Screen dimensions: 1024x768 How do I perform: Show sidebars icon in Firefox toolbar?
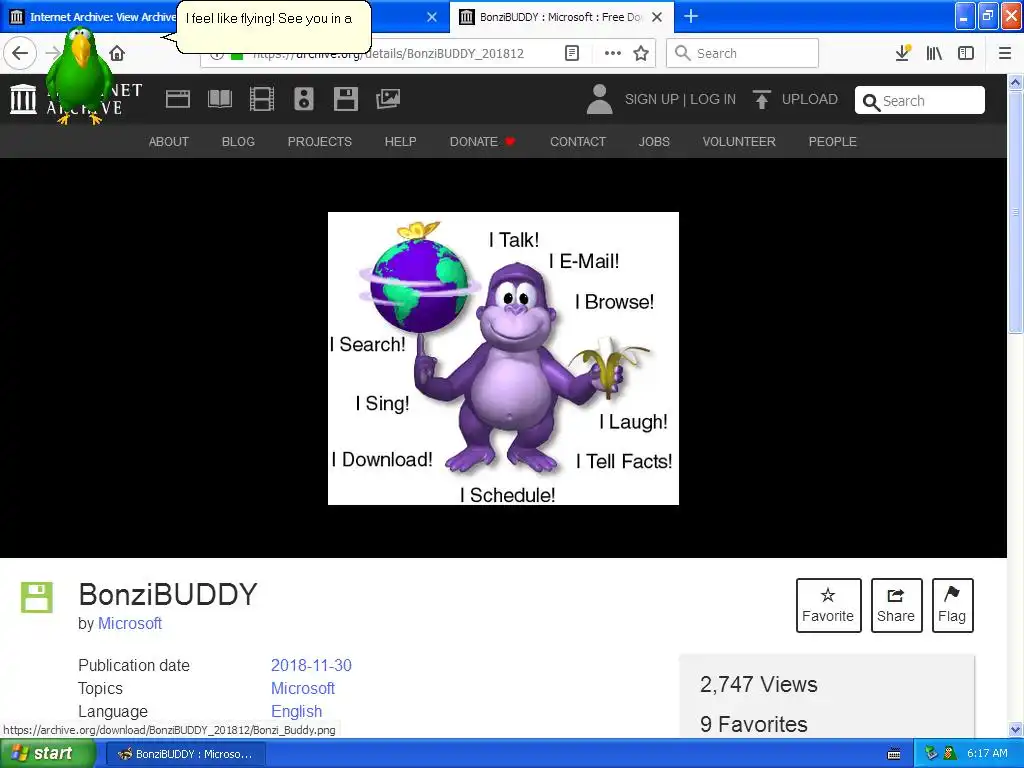click(966, 53)
